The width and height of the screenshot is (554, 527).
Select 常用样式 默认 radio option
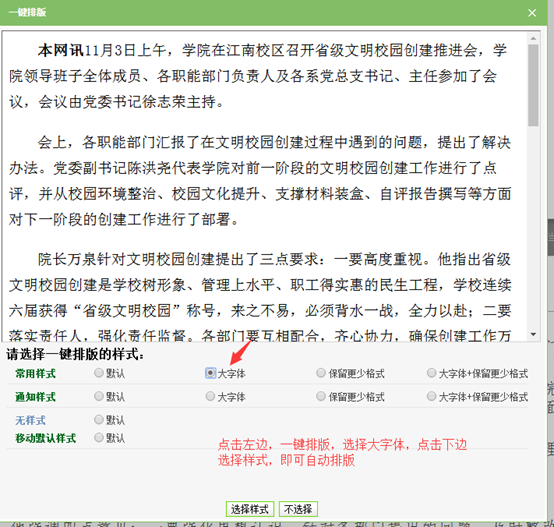coord(99,373)
